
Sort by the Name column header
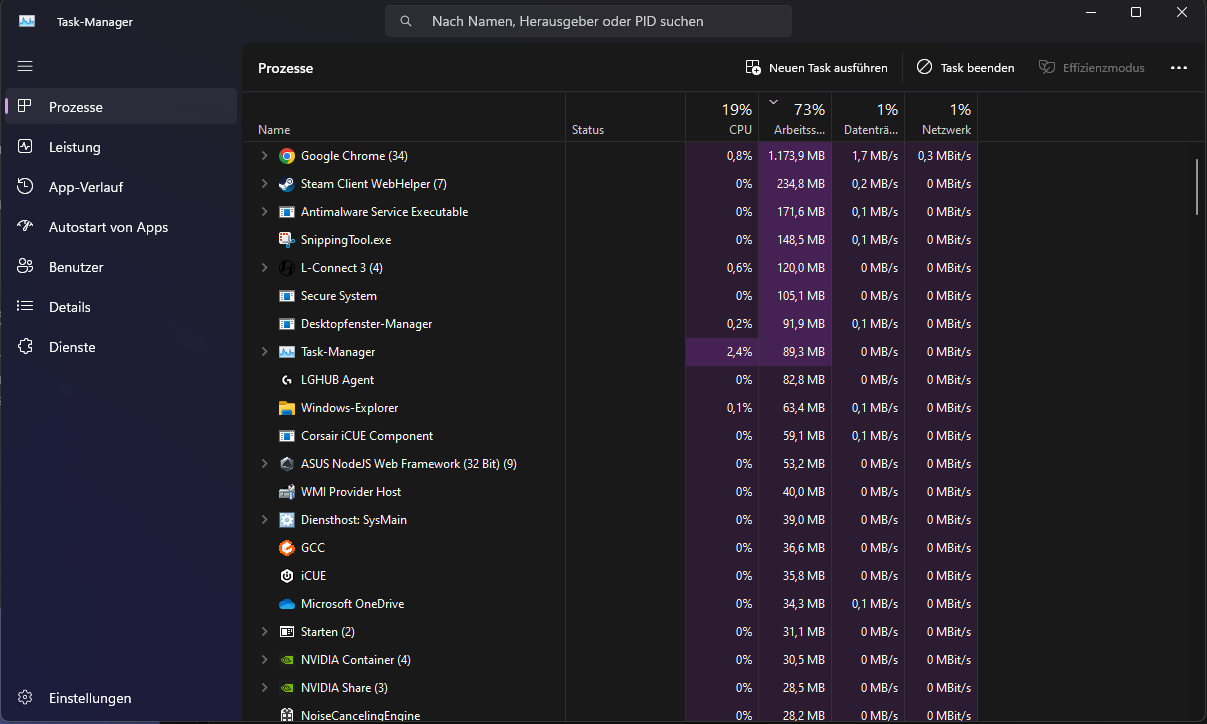[x=404, y=117]
